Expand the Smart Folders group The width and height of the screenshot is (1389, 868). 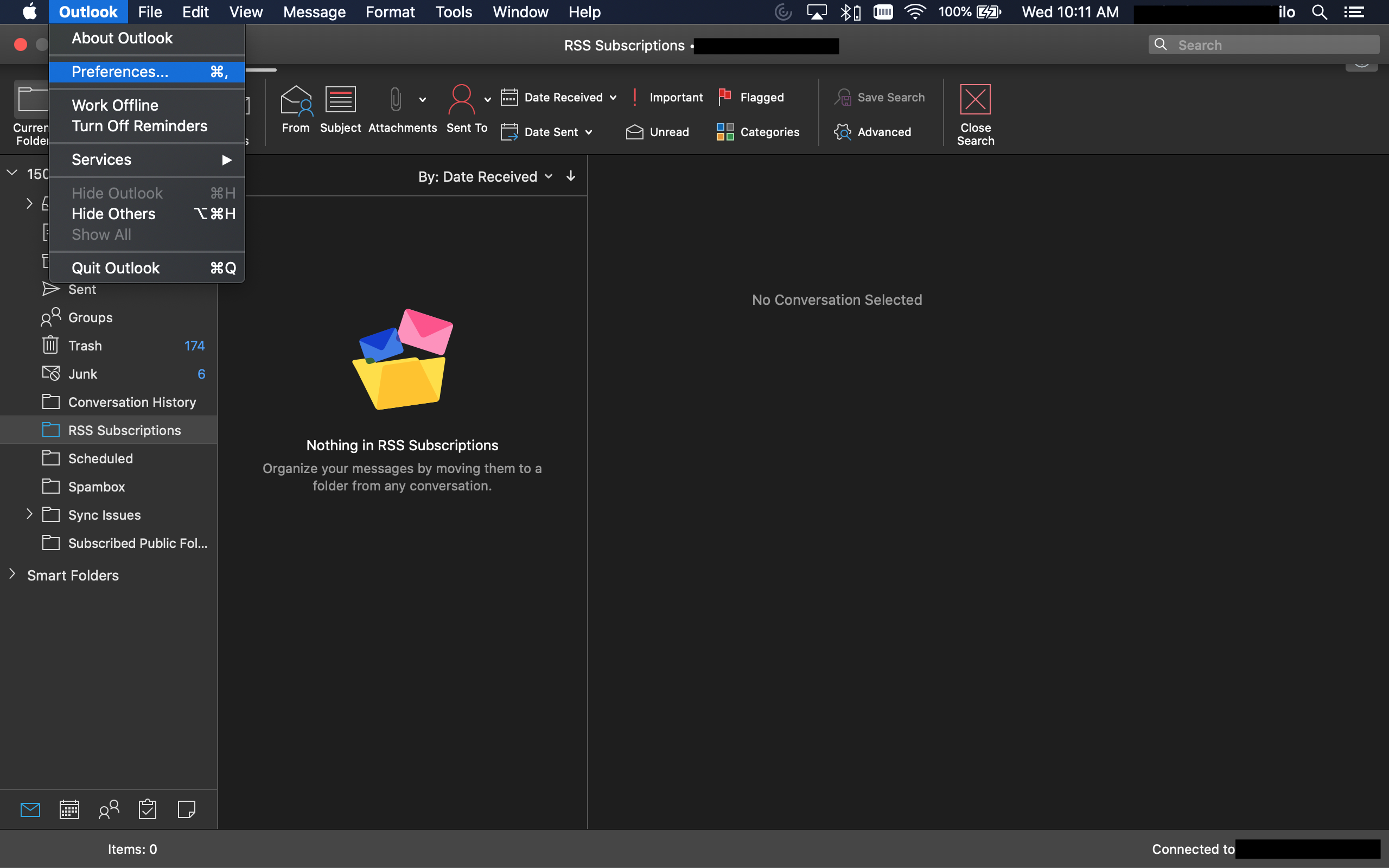(12, 575)
